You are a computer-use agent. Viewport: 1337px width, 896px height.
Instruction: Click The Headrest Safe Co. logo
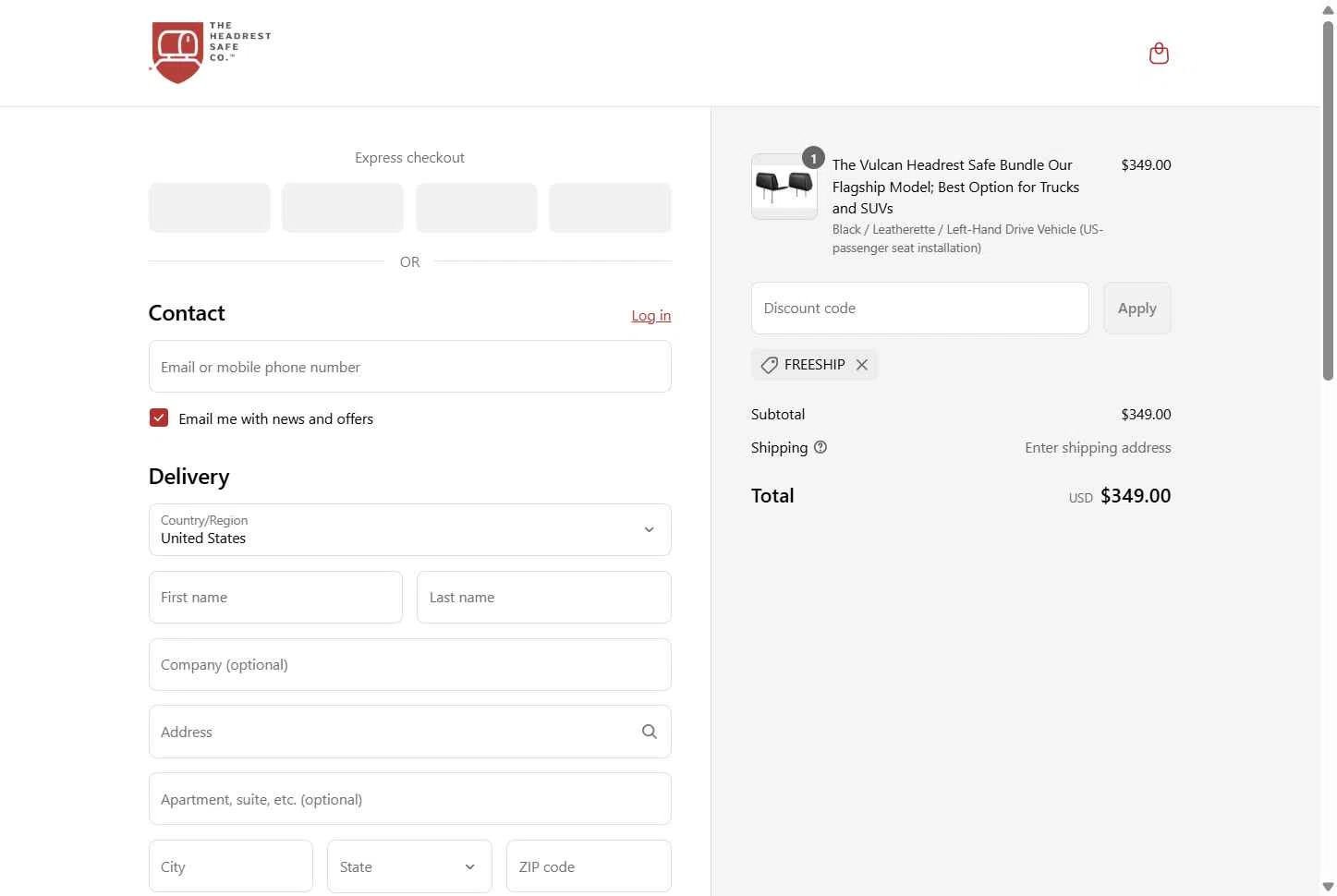(211, 53)
